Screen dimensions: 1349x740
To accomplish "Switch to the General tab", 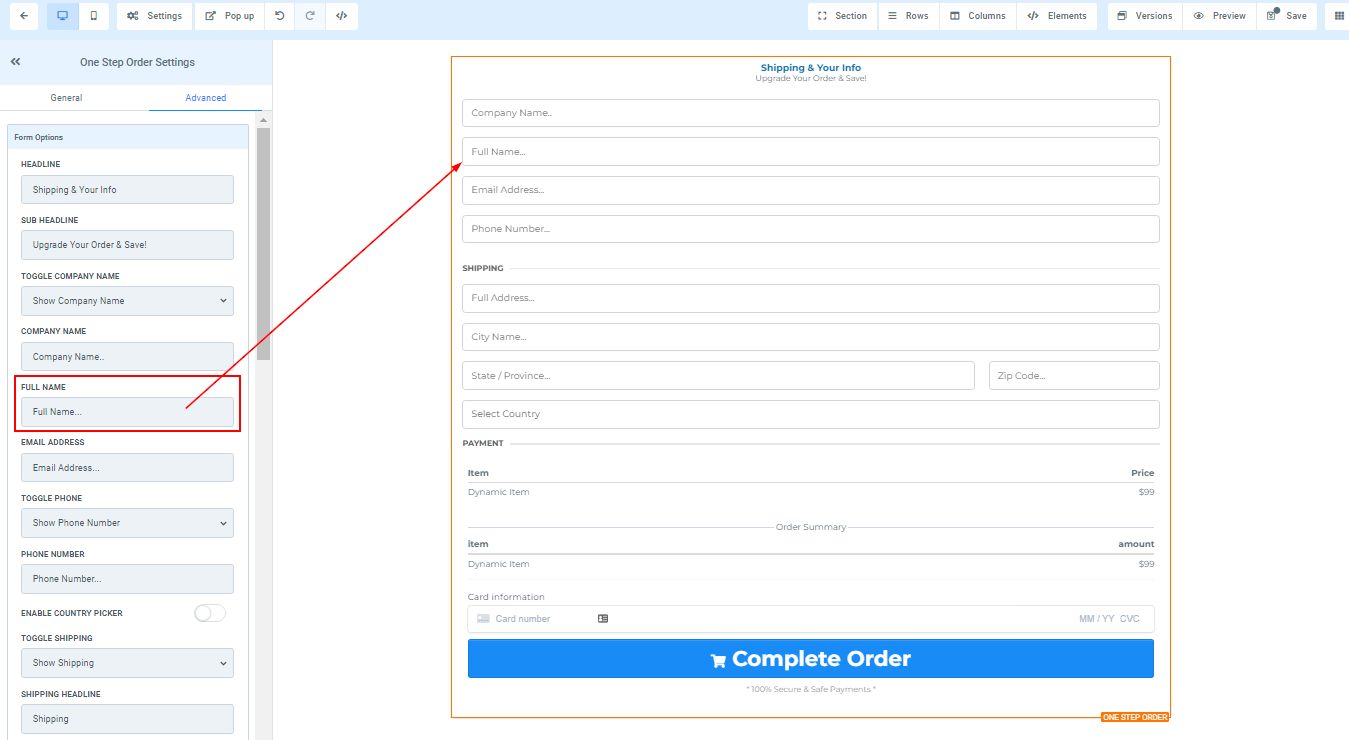I will tap(67, 98).
